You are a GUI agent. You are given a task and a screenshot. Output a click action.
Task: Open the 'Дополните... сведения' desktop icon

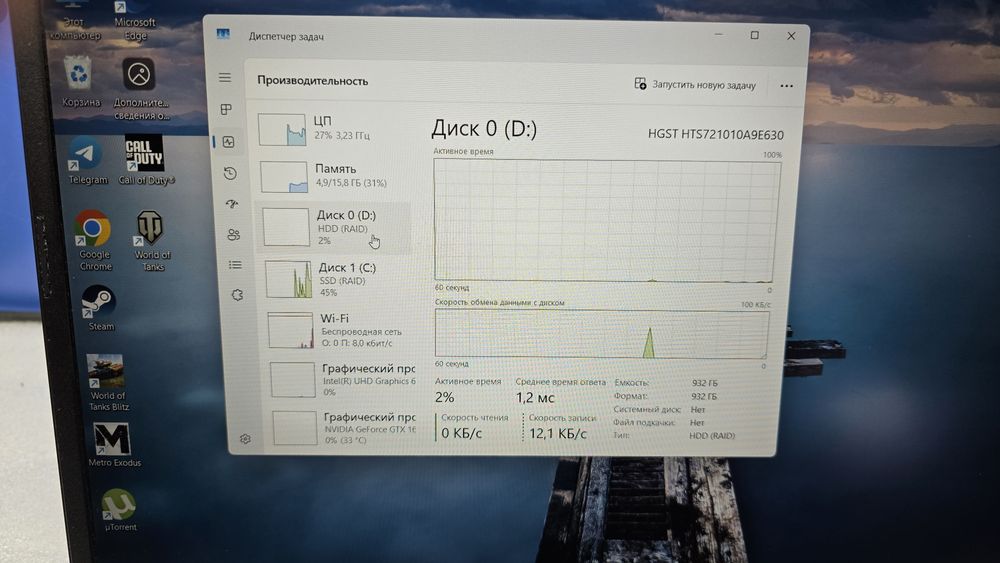[x=141, y=89]
